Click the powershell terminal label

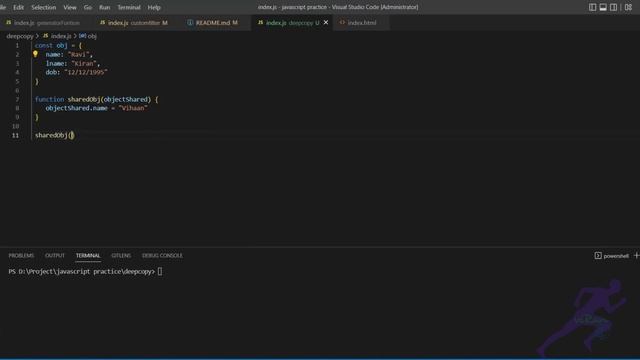pyautogui.click(x=616, y=256)
